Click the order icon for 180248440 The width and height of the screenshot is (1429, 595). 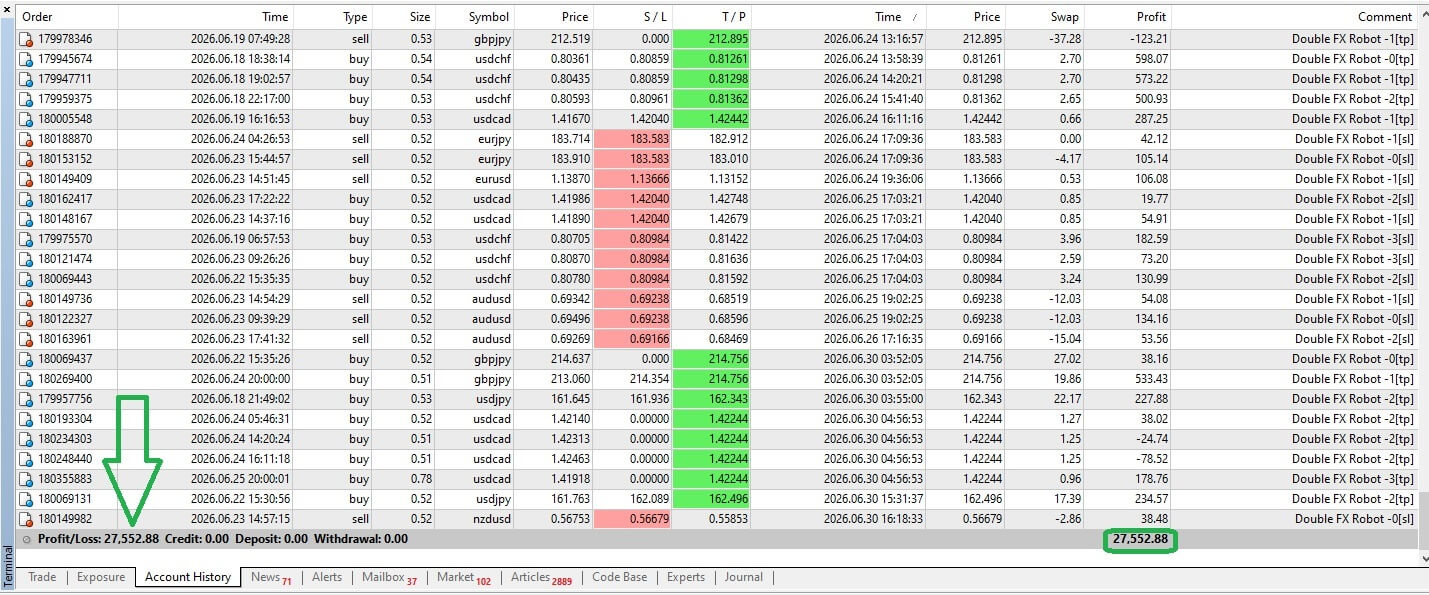pyautogui.click(x=26, y=459)
